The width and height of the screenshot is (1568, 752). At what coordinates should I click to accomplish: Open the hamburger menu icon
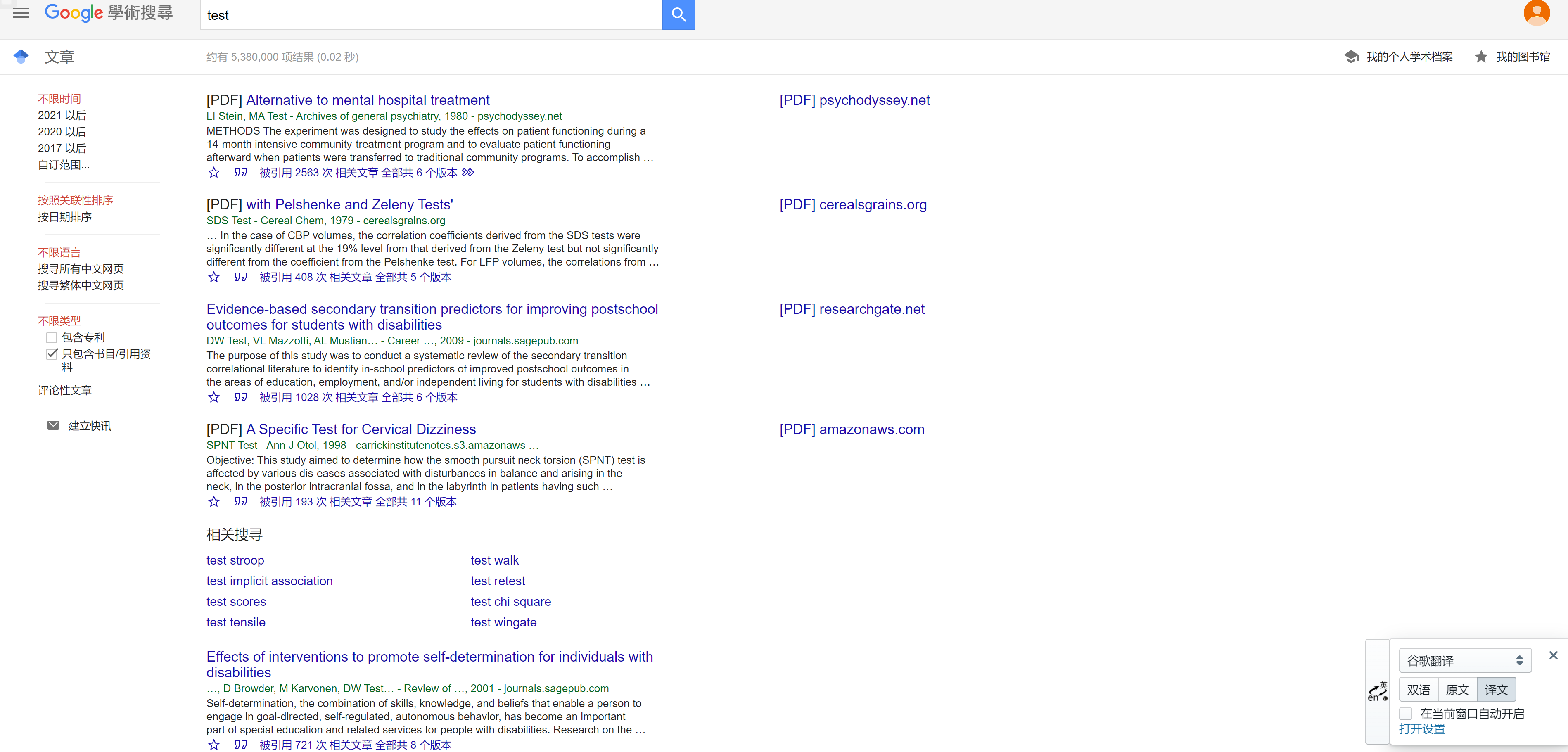point(21,13)
